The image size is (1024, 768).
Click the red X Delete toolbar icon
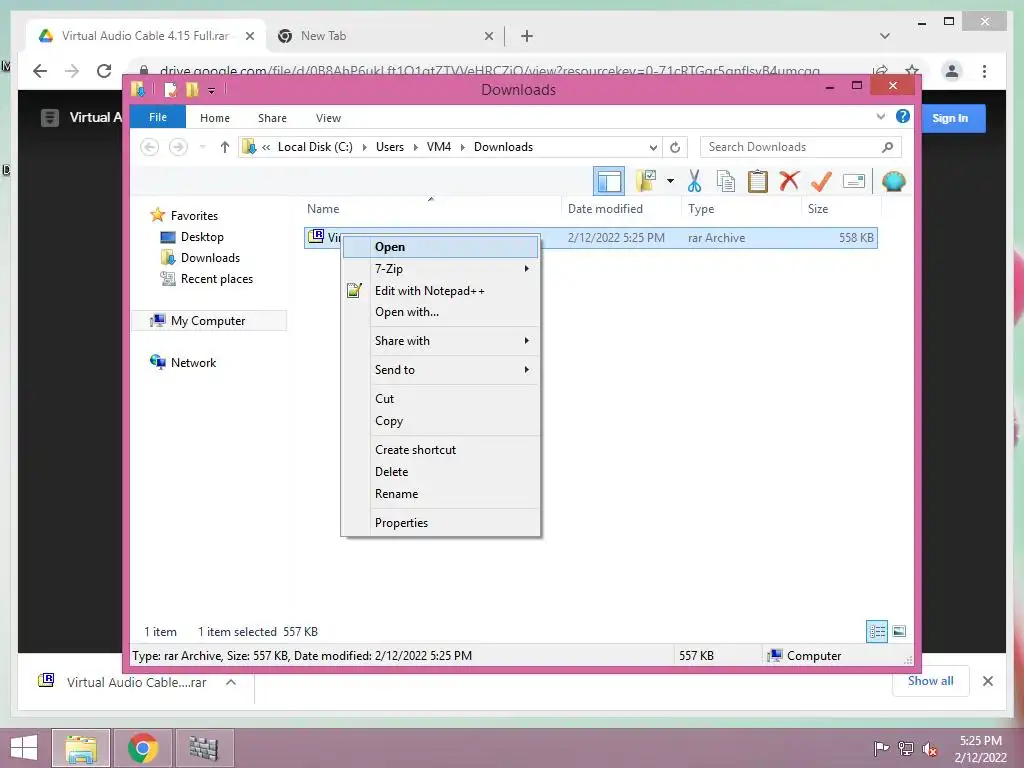coord(789,180)
